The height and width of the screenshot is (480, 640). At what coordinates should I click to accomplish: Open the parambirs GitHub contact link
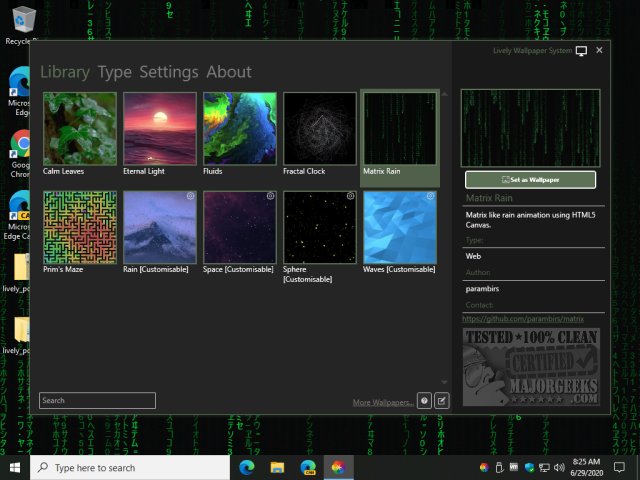pos(522,318)
